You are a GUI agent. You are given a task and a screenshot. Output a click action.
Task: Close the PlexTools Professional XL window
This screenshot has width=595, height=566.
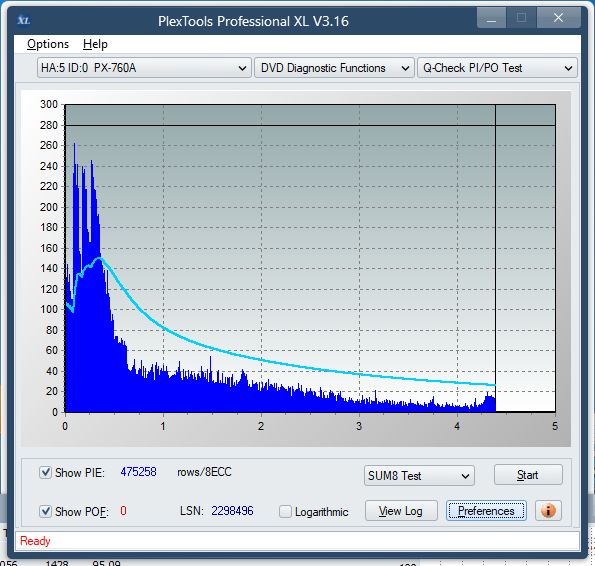click(559, 18)
